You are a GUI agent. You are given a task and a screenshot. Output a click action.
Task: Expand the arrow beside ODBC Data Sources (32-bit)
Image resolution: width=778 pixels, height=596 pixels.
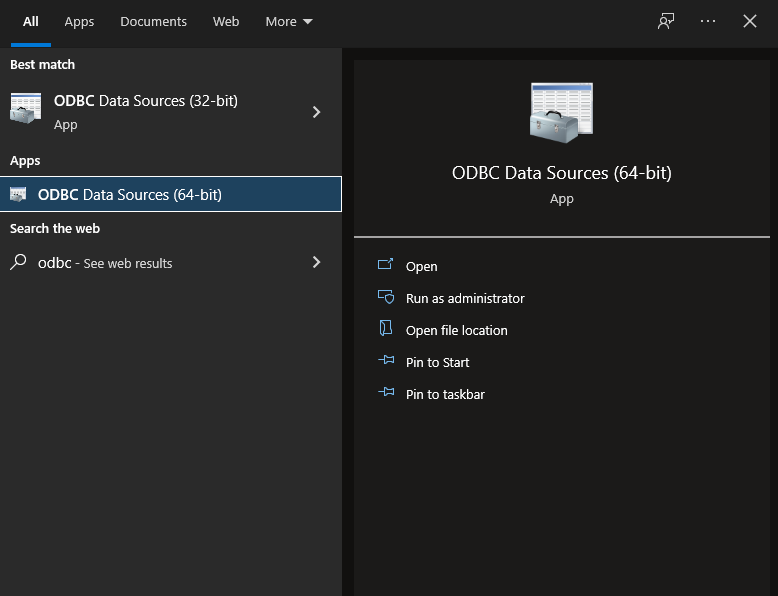(316, 112)
